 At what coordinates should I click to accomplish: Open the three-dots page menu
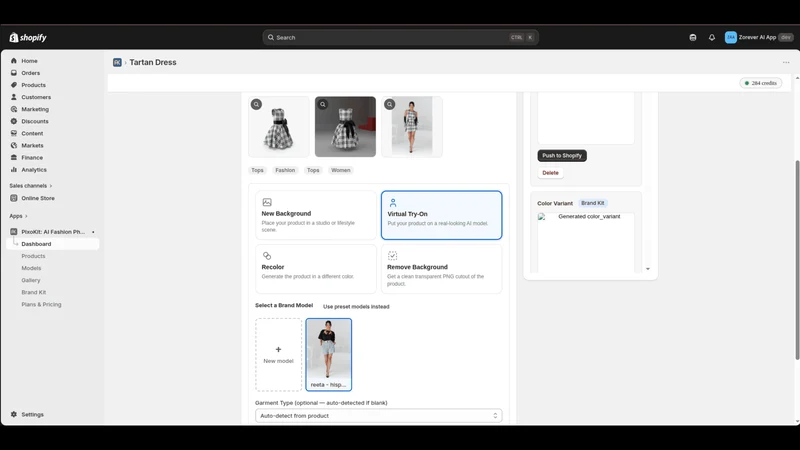tap(786, 62)
